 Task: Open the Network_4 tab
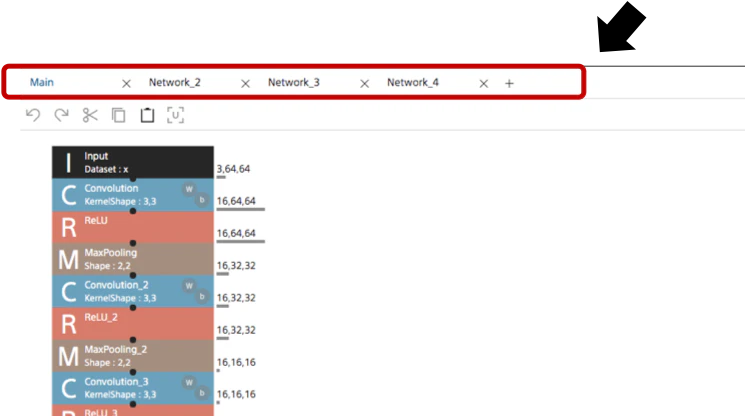[412, 82]
